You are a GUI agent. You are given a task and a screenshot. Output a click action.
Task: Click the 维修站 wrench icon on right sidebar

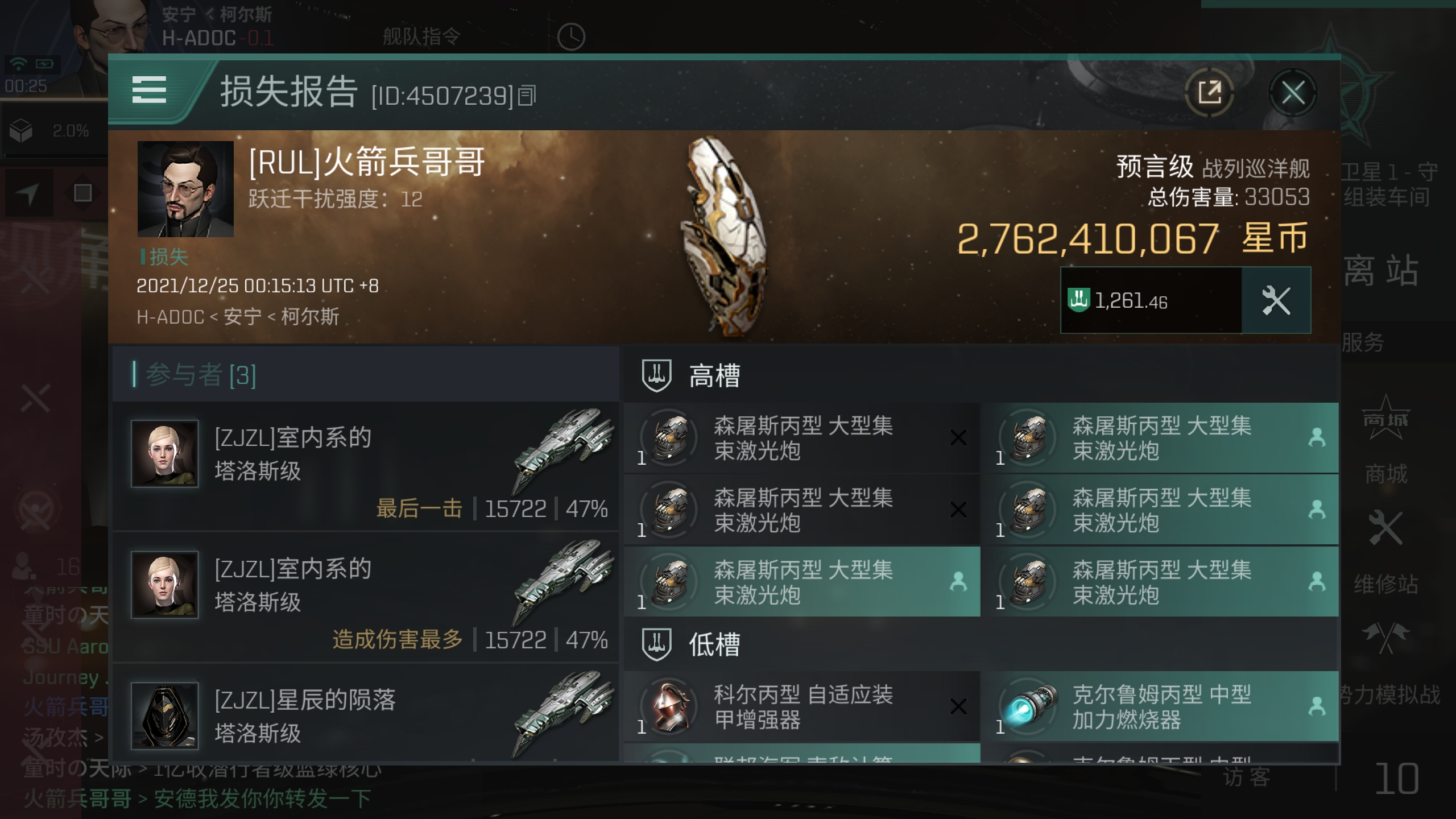click(1385, 528)
